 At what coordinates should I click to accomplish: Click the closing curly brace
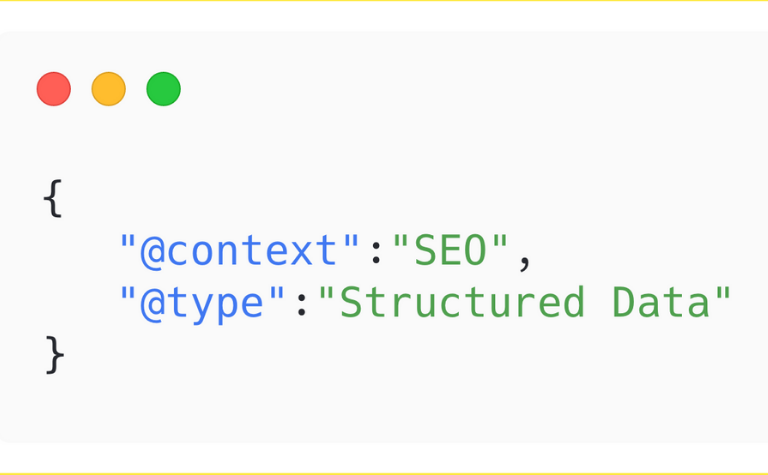(54, 355)
